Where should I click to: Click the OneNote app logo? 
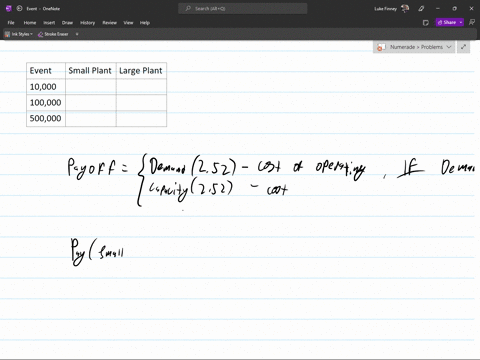[9, 8]
